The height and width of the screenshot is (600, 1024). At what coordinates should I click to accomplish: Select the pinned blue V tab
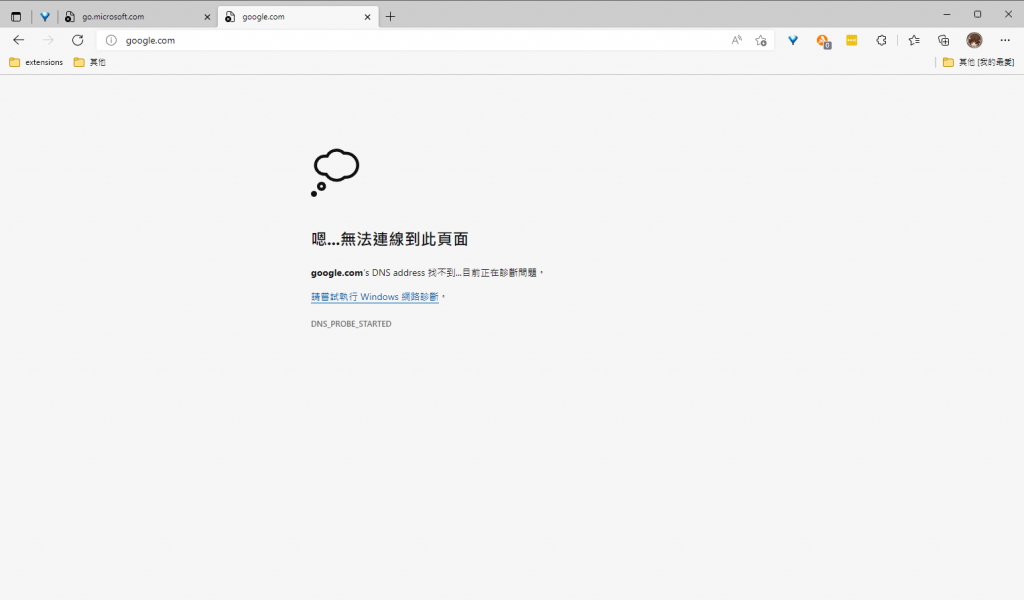click(x=44, y=17)
